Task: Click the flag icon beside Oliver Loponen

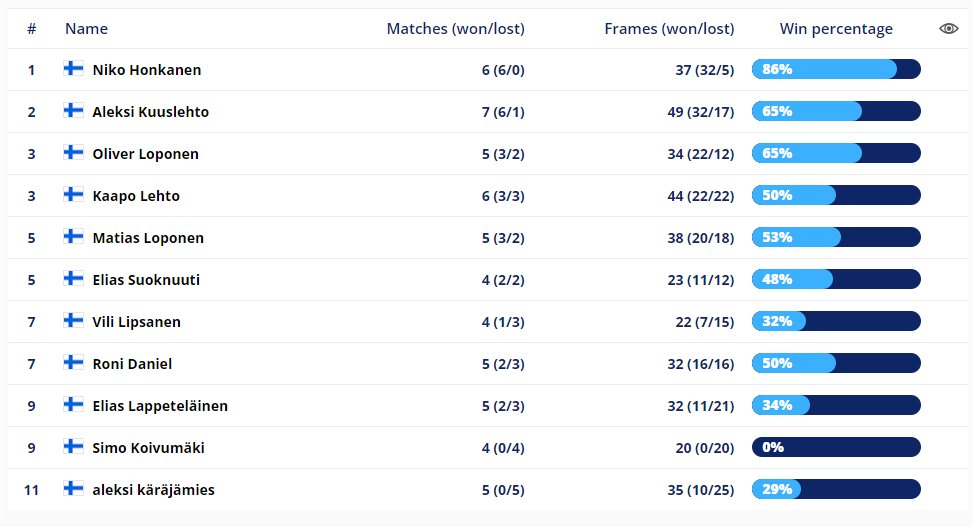Action: (74, 153)
